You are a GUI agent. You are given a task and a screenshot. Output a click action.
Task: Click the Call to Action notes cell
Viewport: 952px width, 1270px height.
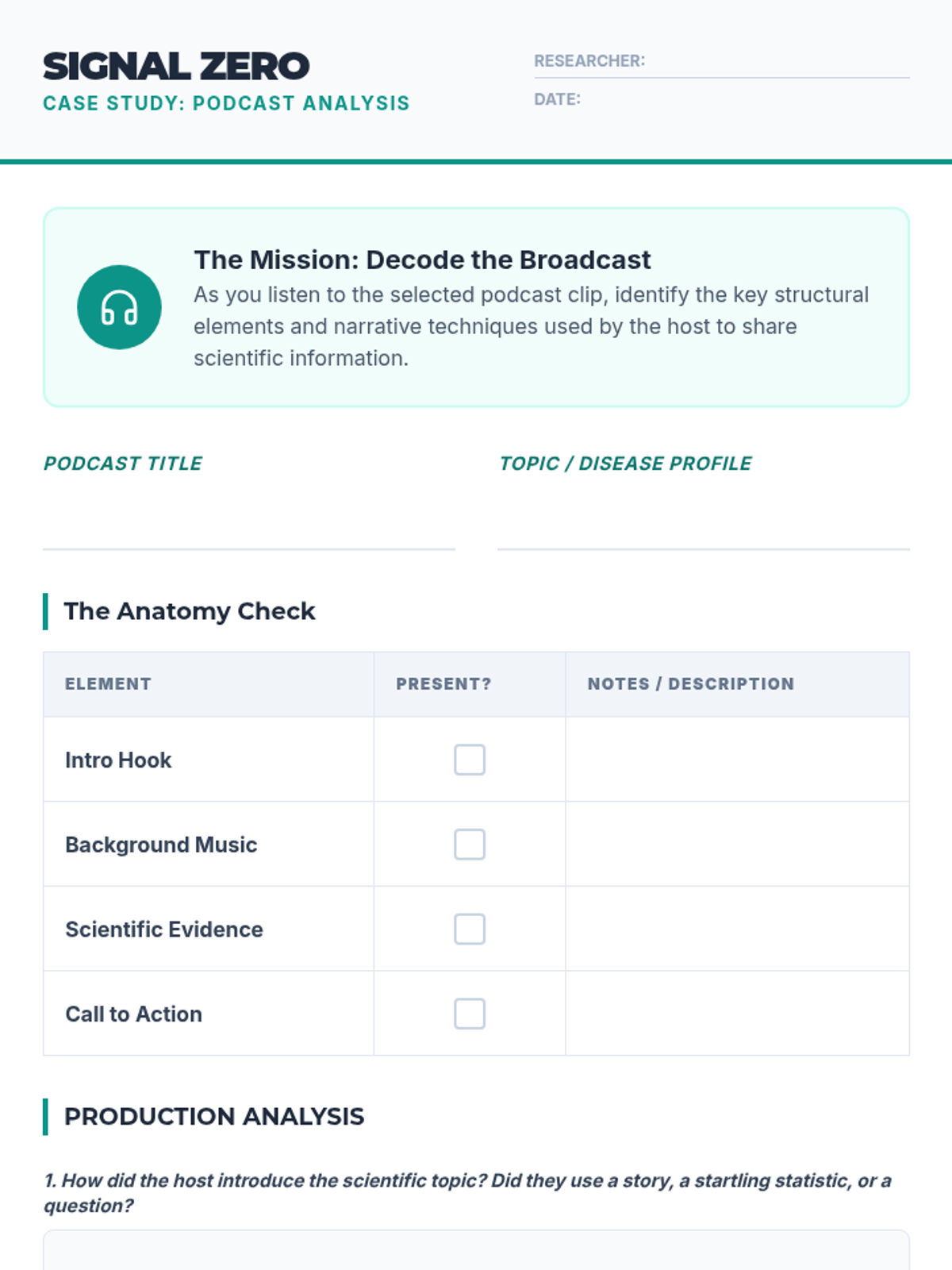click(x=737, y=1014)
